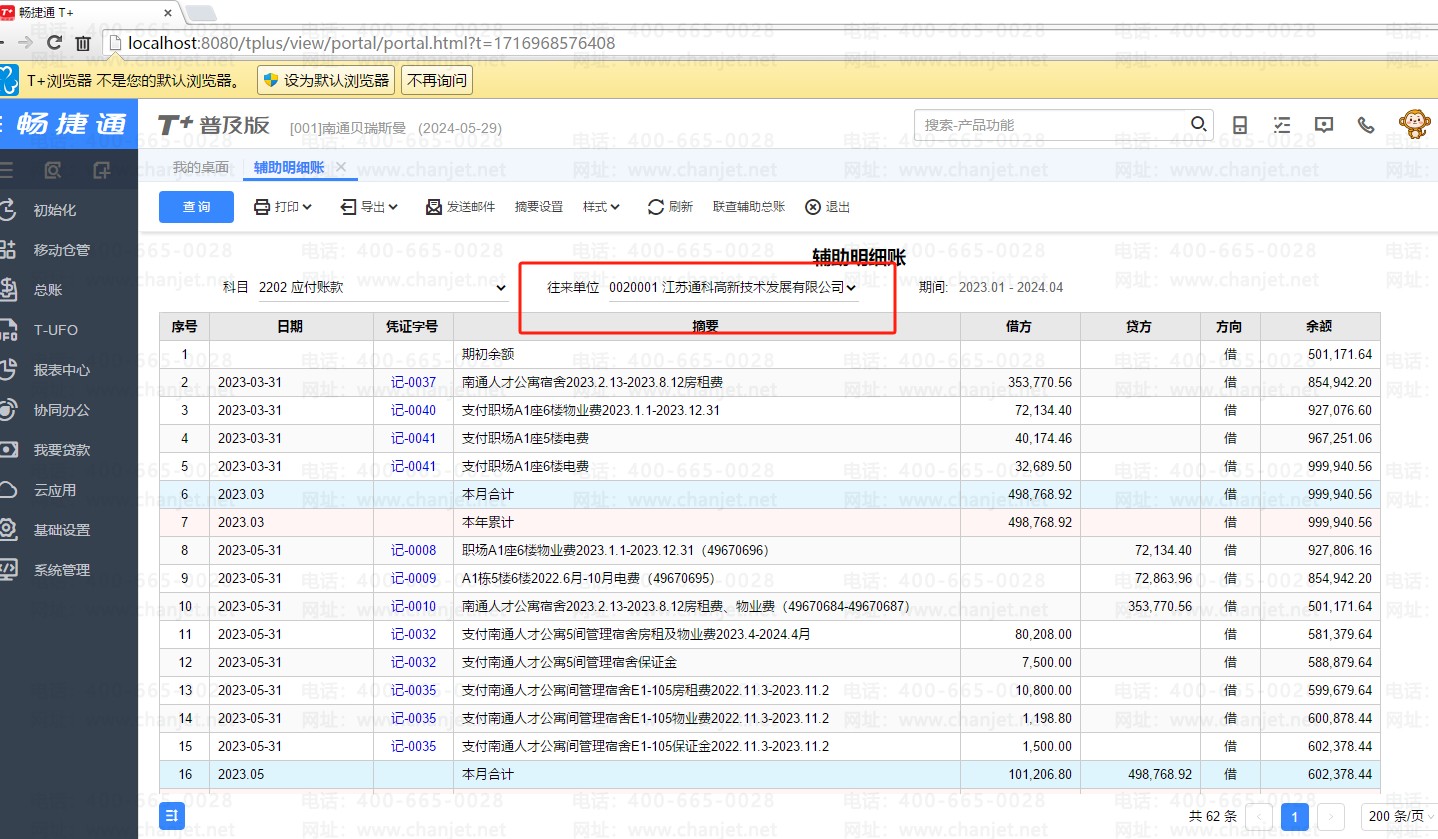The image size is (1438, 839).
Task: Click the phone support icon
Action: [x=1366, y=125]
